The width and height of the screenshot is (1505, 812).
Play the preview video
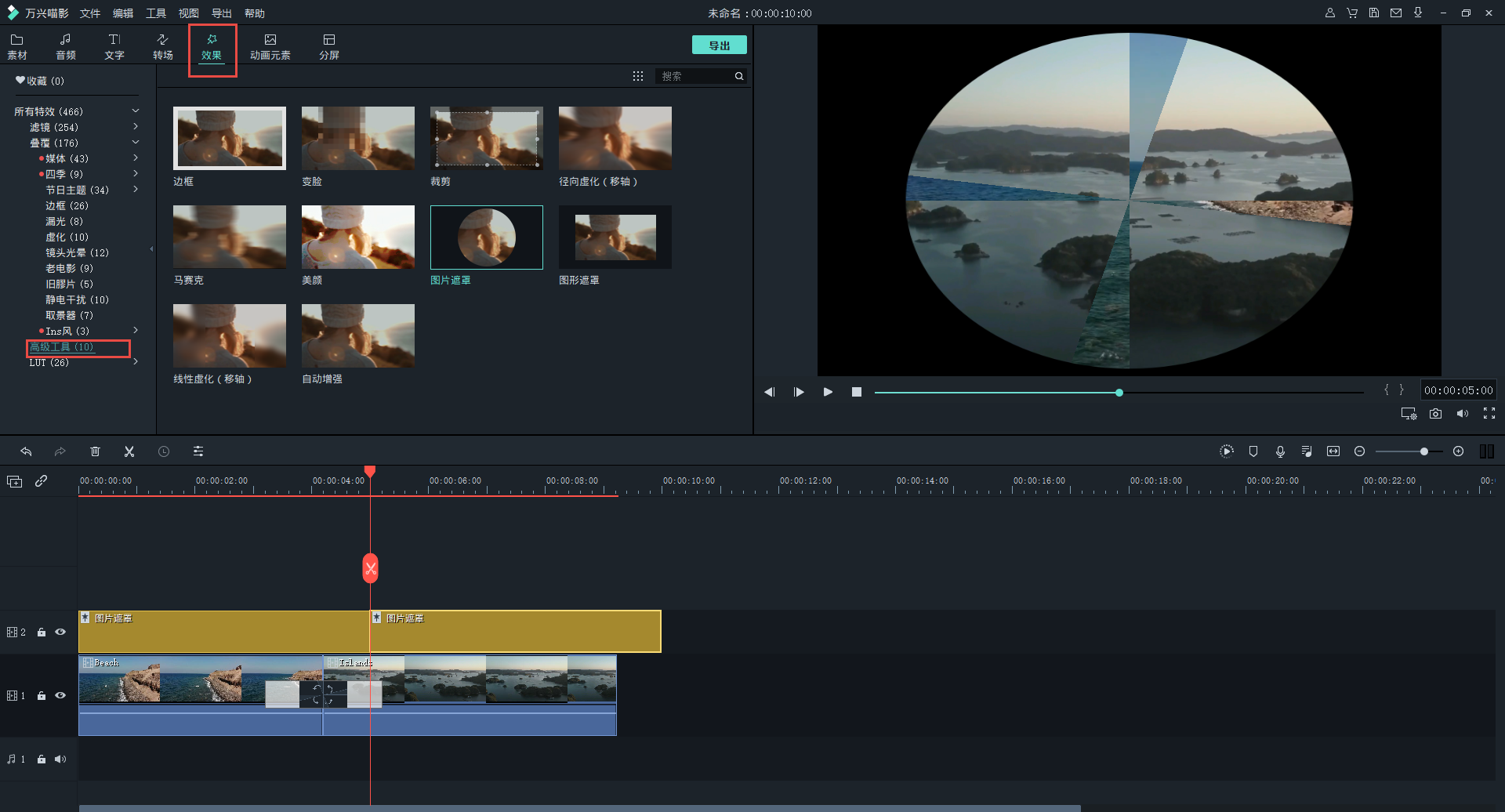(828, 392)
